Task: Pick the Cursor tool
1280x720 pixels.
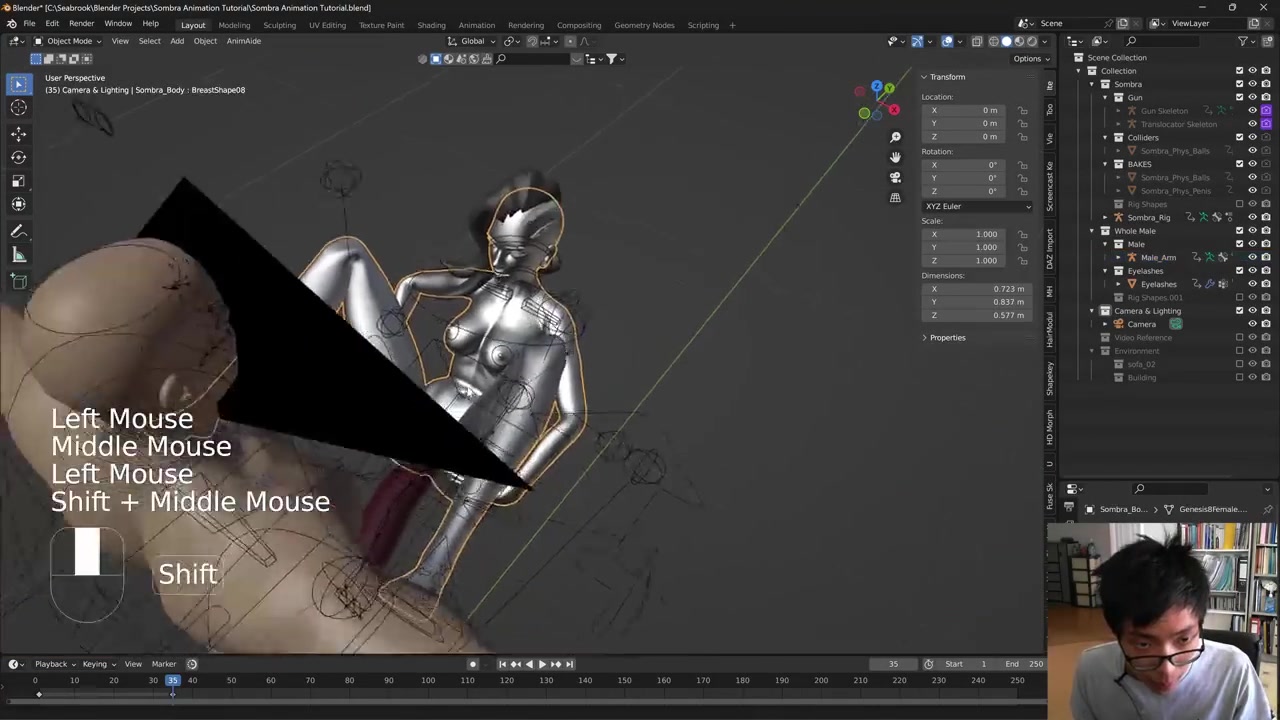Action: point(18,108)
